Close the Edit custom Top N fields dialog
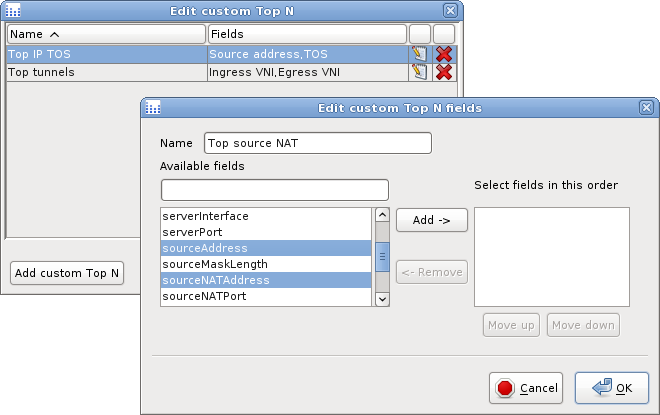 [648, 108]
